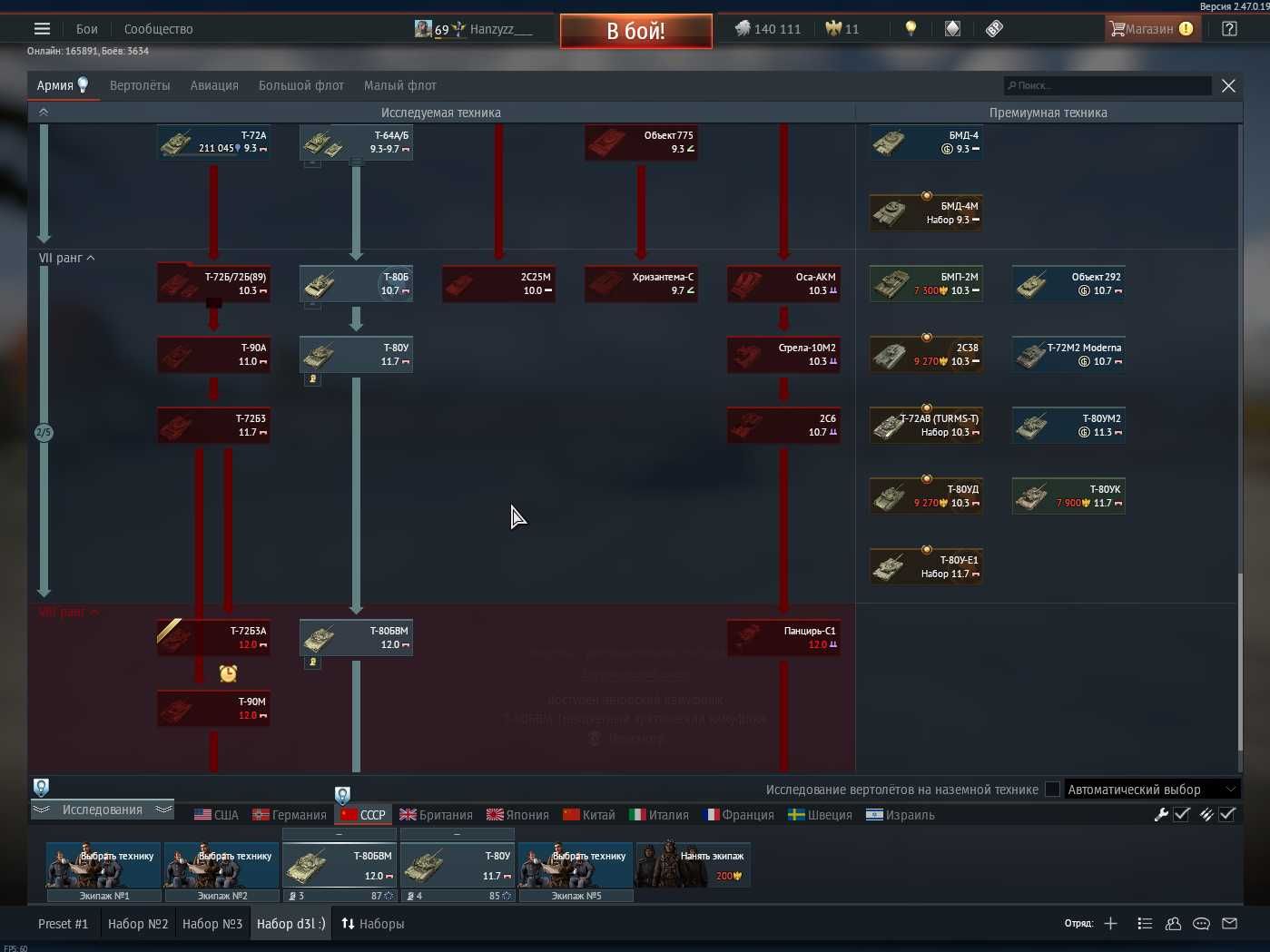Click the research tree vertical scrollbar
The image size is (1270, 952).
click(x=1240, y=662)
